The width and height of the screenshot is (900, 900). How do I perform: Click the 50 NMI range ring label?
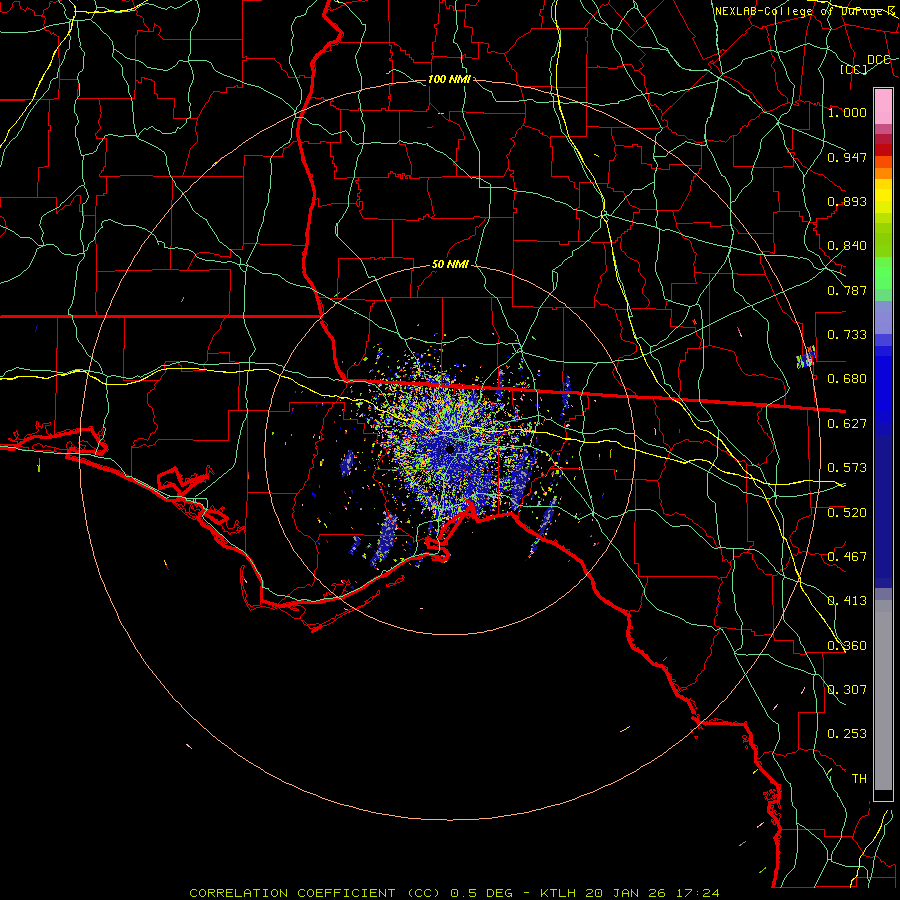pos(450,265)
